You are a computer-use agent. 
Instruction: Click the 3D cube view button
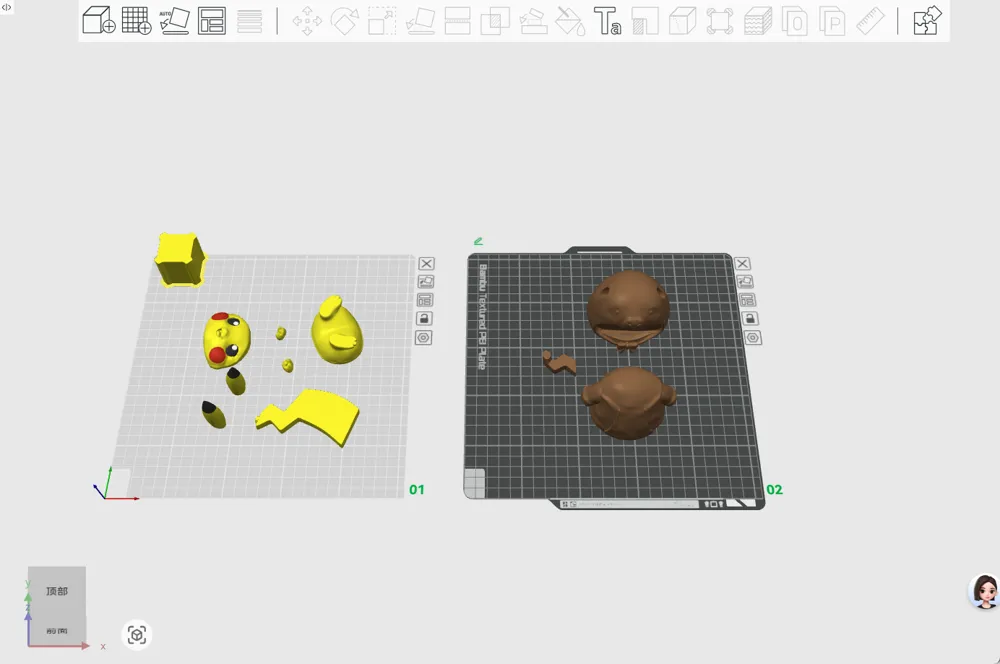[x=136, y=635]
